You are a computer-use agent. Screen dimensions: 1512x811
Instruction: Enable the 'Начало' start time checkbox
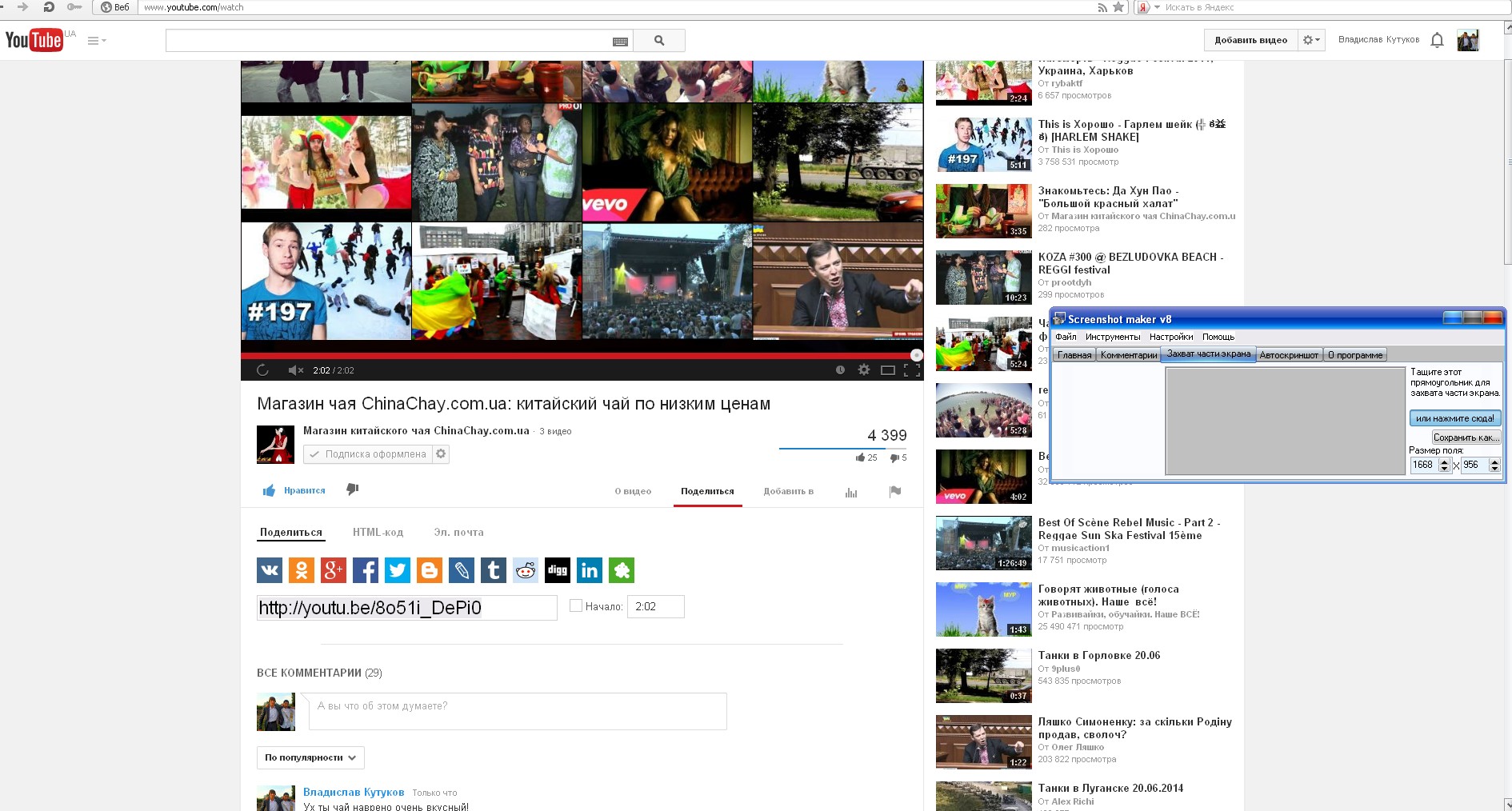coord(575,605)
